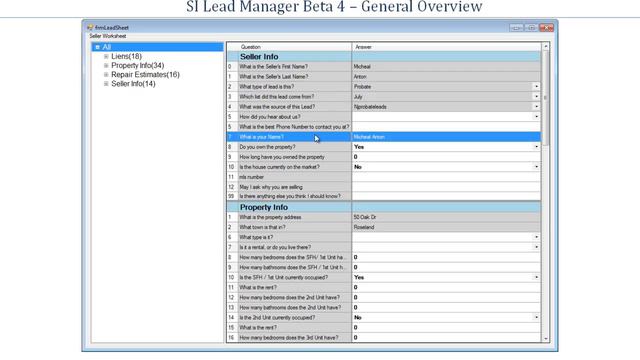Viewport: 640px width, 360px height.
Task: Click the grid scroll down arrow
Action: coord(546,338)
